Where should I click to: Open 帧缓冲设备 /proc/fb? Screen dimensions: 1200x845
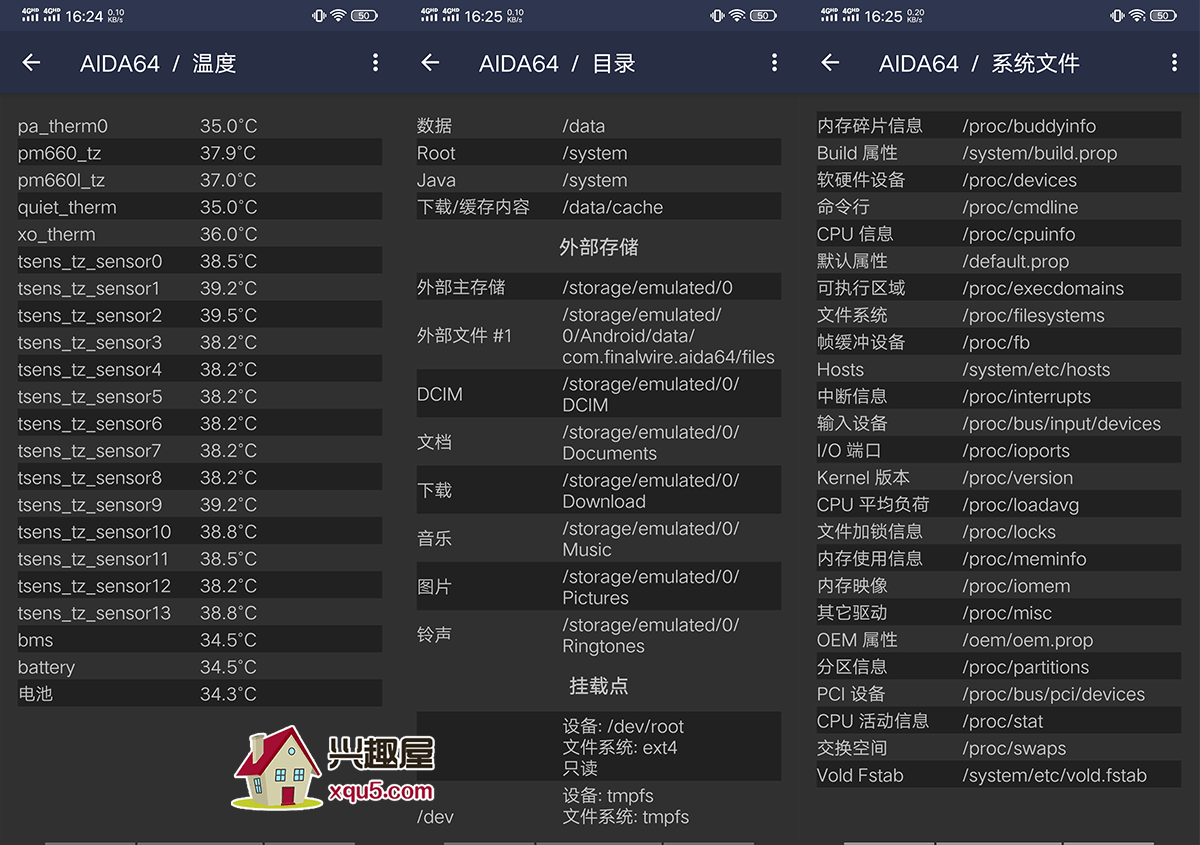999,342
